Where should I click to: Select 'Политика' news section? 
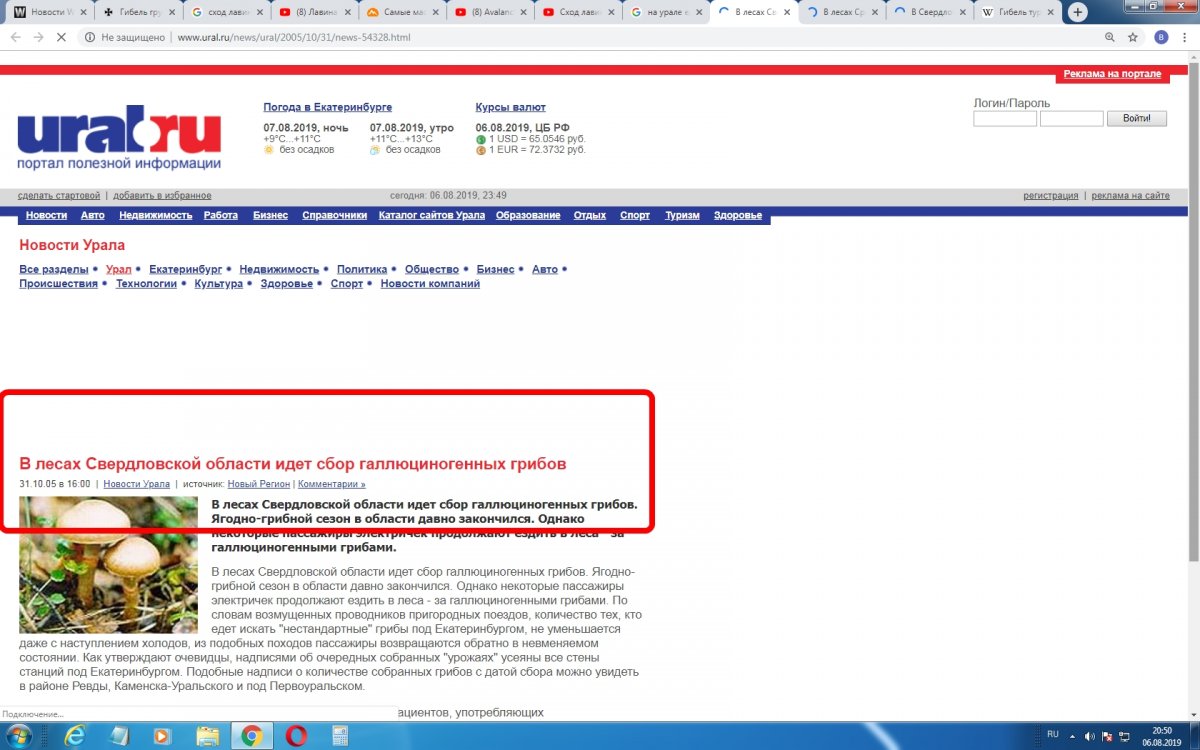pos(362,269)
